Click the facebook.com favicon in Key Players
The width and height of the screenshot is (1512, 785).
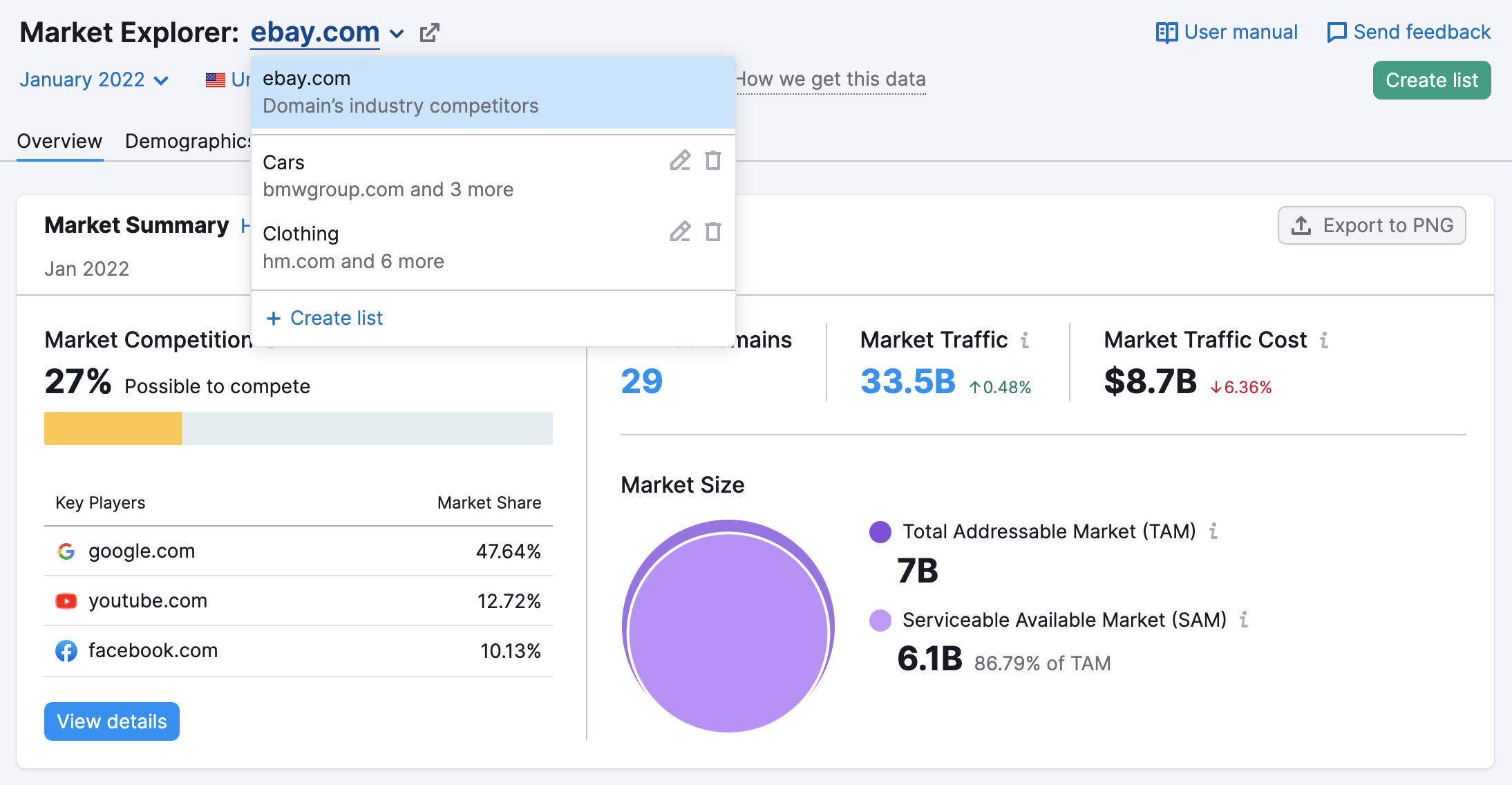click(66, 651)
